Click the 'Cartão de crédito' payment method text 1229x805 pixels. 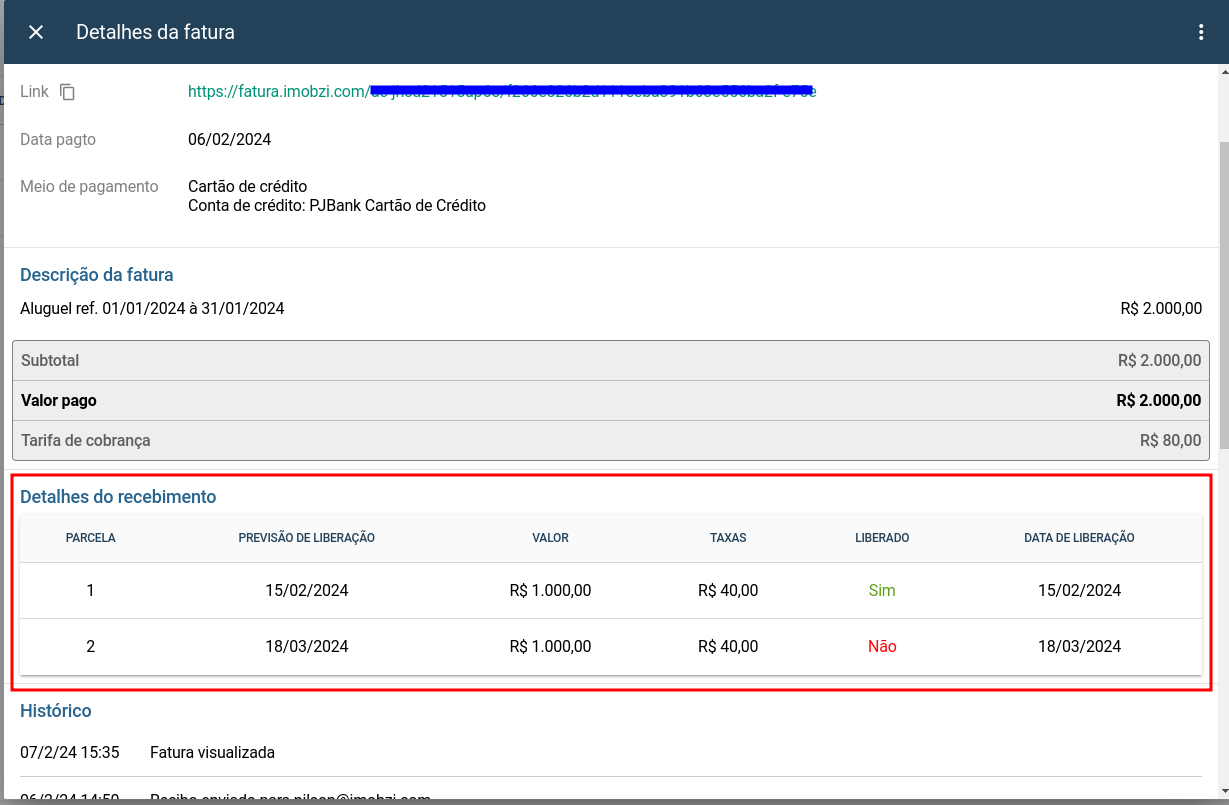click(247, 186)
